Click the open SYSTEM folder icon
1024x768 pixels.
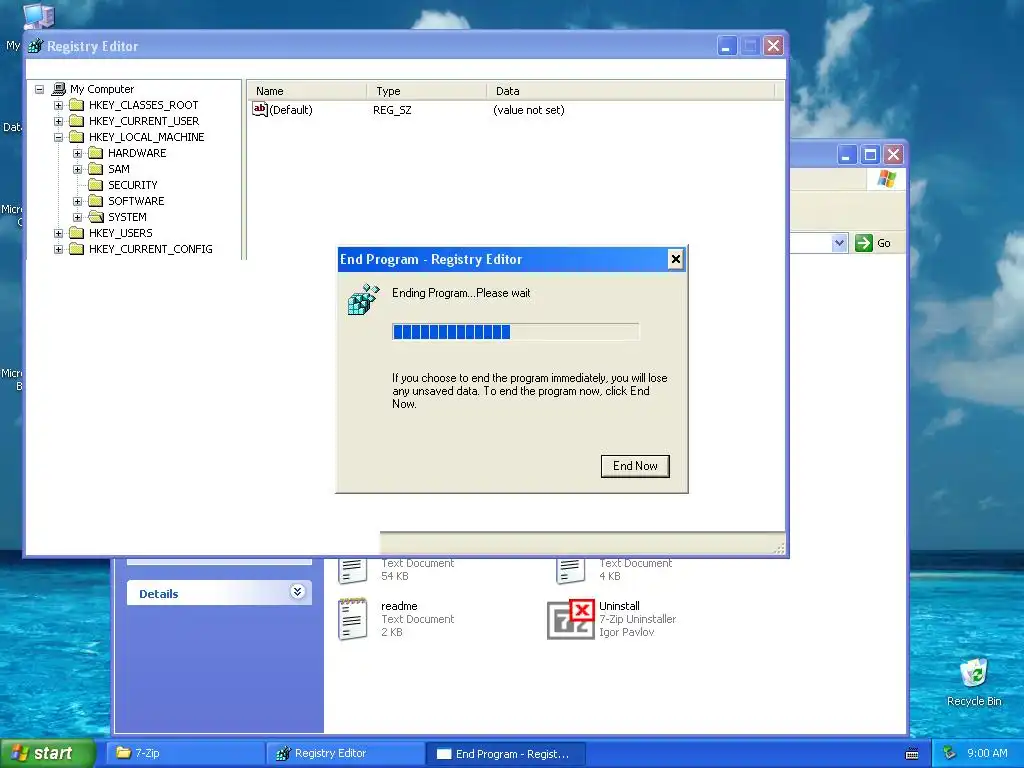tap(96, 217)
